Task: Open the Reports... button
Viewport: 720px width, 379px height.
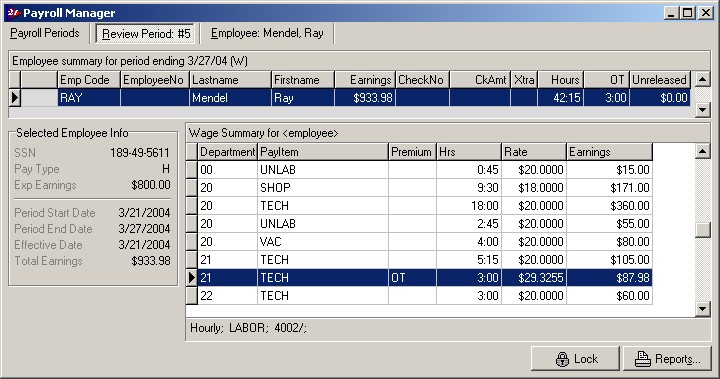Action: (x=667, y=359)
